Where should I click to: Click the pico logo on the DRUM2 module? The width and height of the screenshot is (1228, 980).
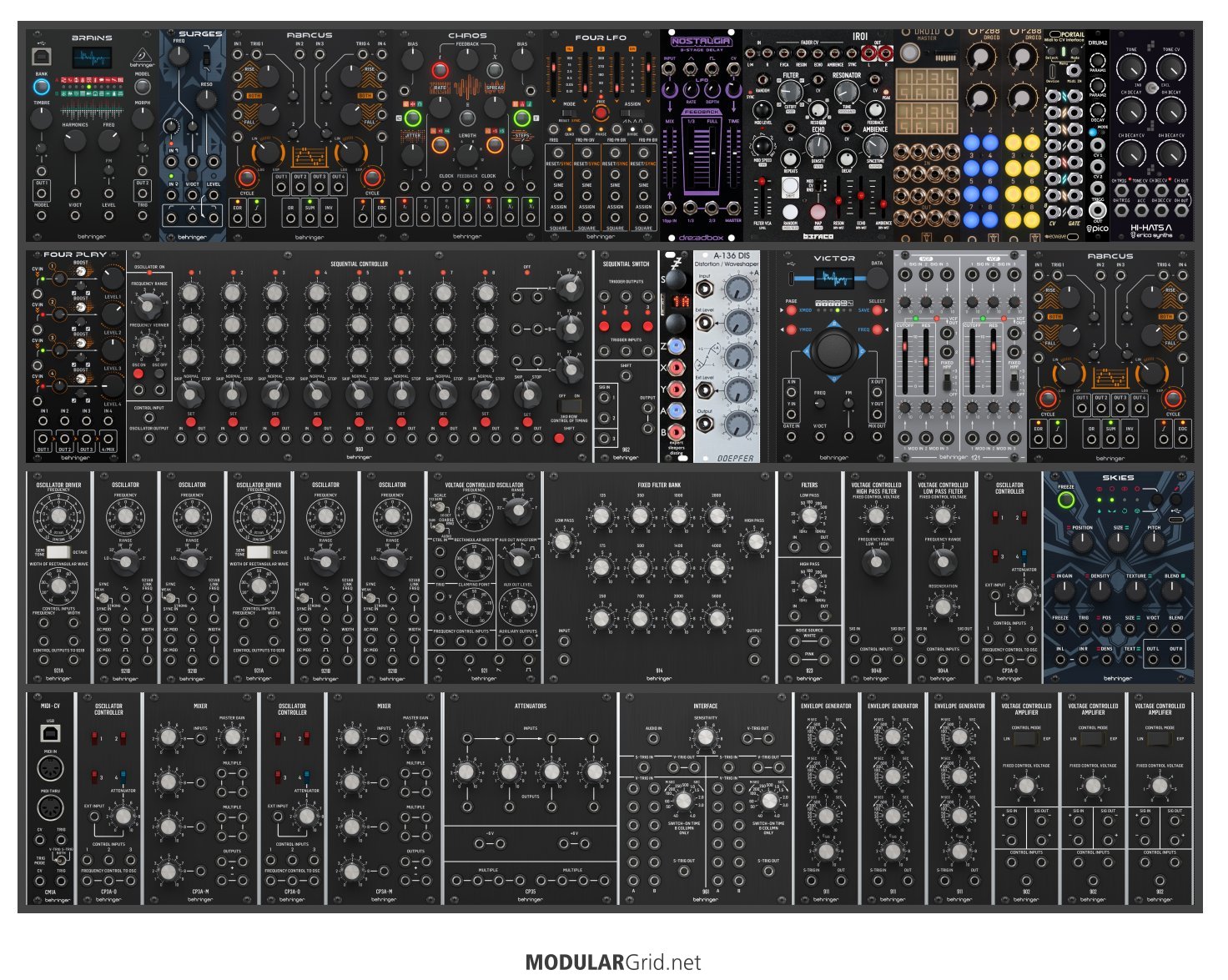[x=1098, y=228]
